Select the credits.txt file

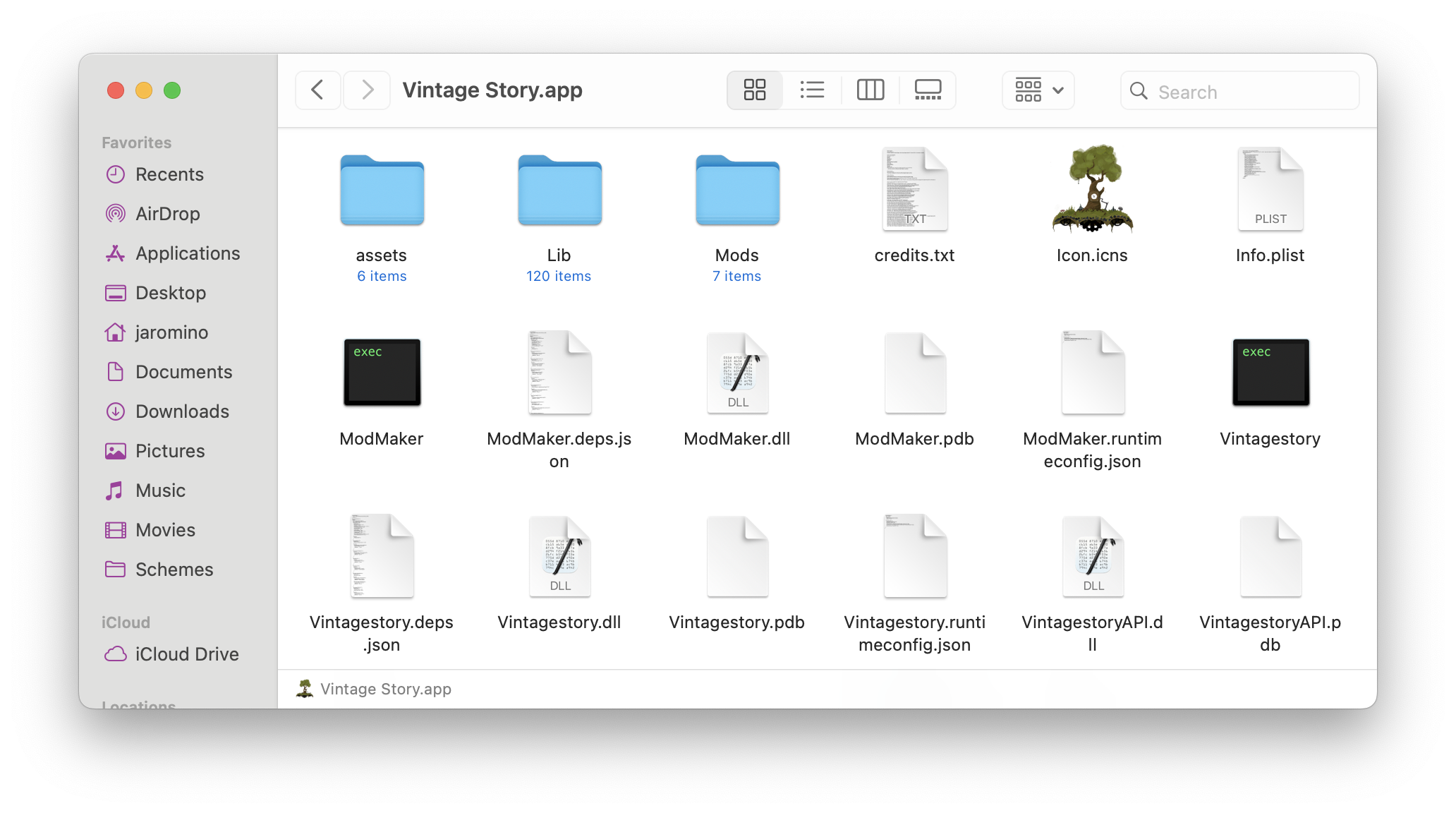click(x=914, y=189)
